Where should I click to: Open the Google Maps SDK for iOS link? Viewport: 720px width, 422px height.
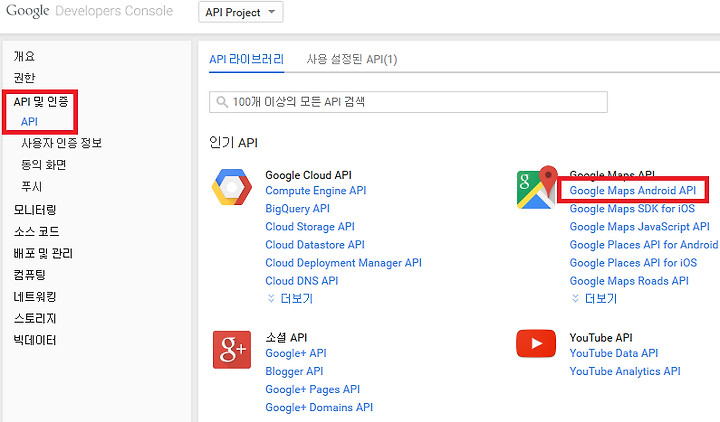tap(632, 208)
